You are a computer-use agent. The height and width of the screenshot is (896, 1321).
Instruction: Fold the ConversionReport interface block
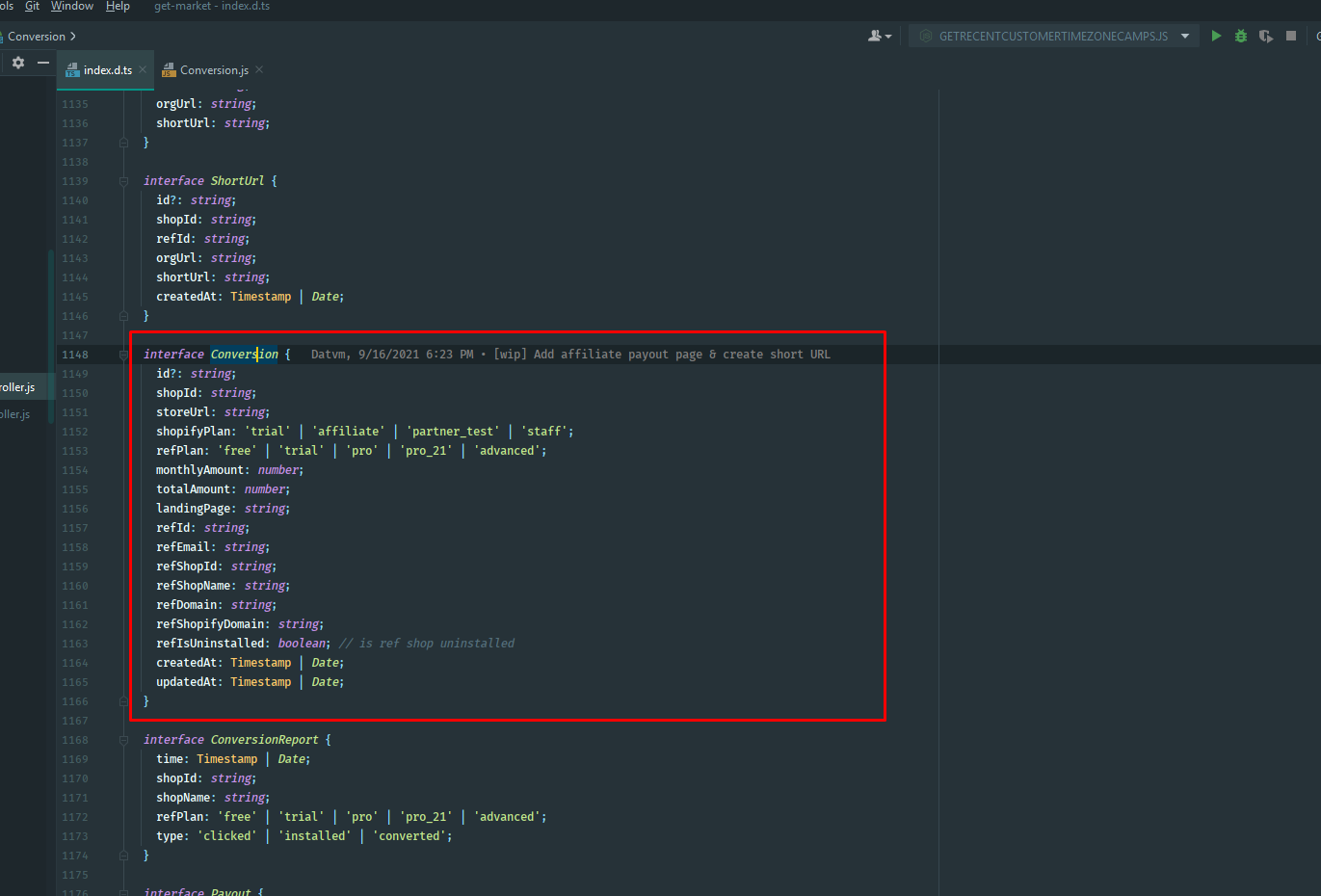(123, 740)
